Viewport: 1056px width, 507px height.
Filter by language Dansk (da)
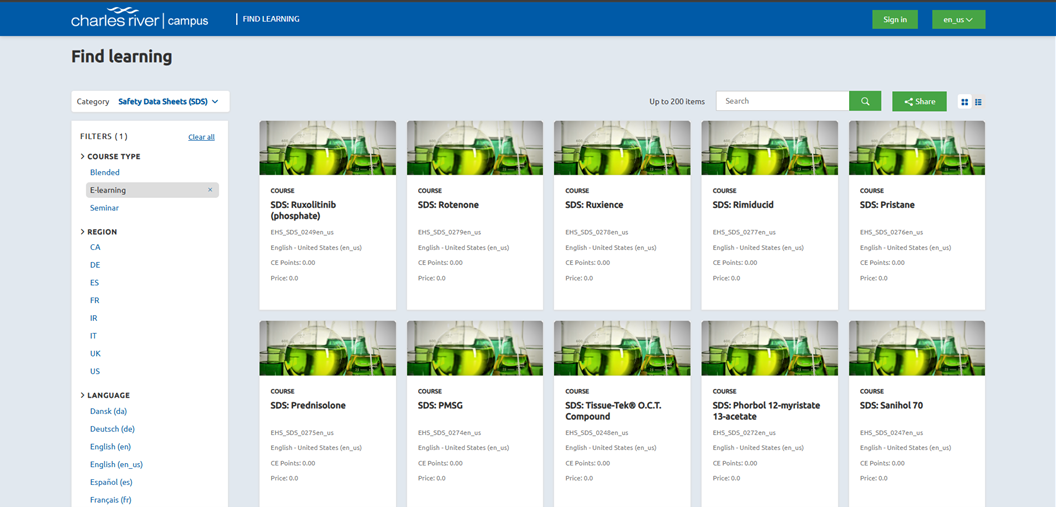click(x=108, y=411)
